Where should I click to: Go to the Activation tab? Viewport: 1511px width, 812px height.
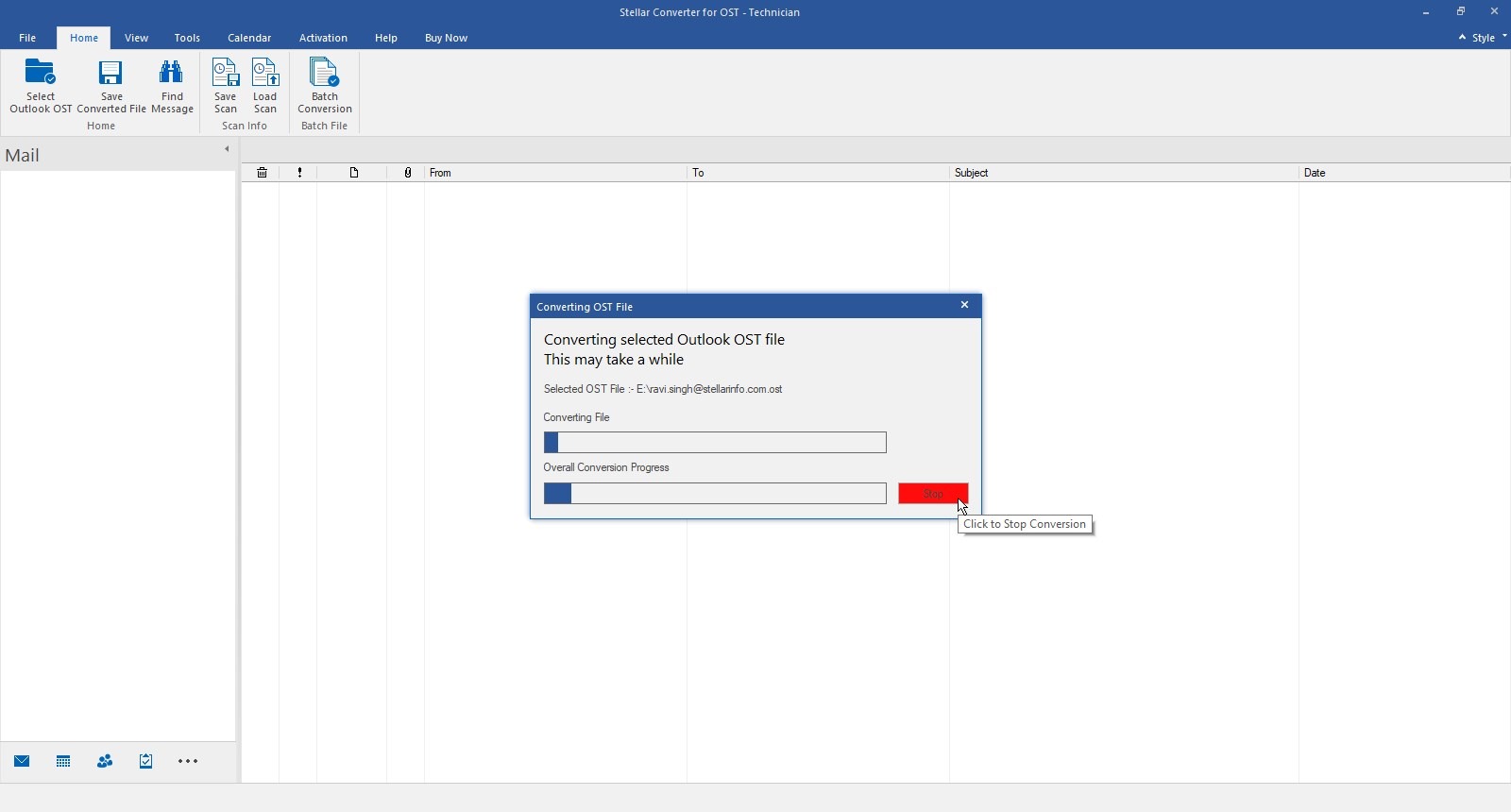click(323, 38)
